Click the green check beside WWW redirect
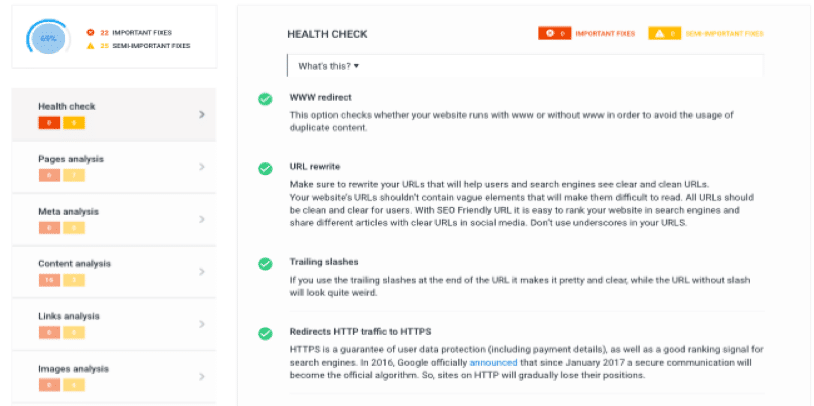The height and width of the screenshot is (406, 814). 265,99
